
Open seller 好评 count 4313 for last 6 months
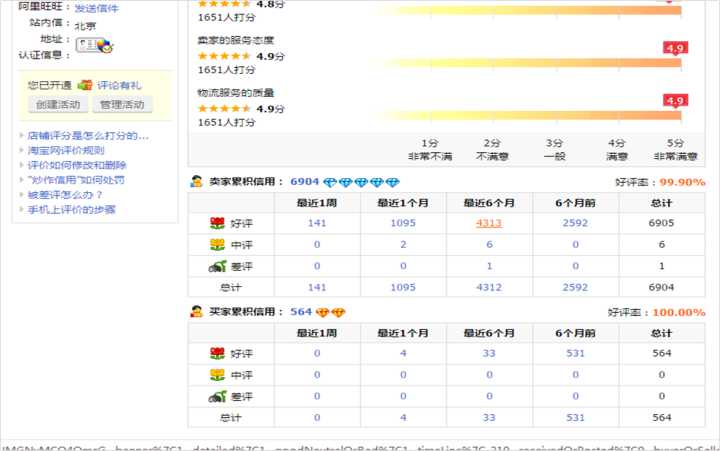(x=489, y=223)
